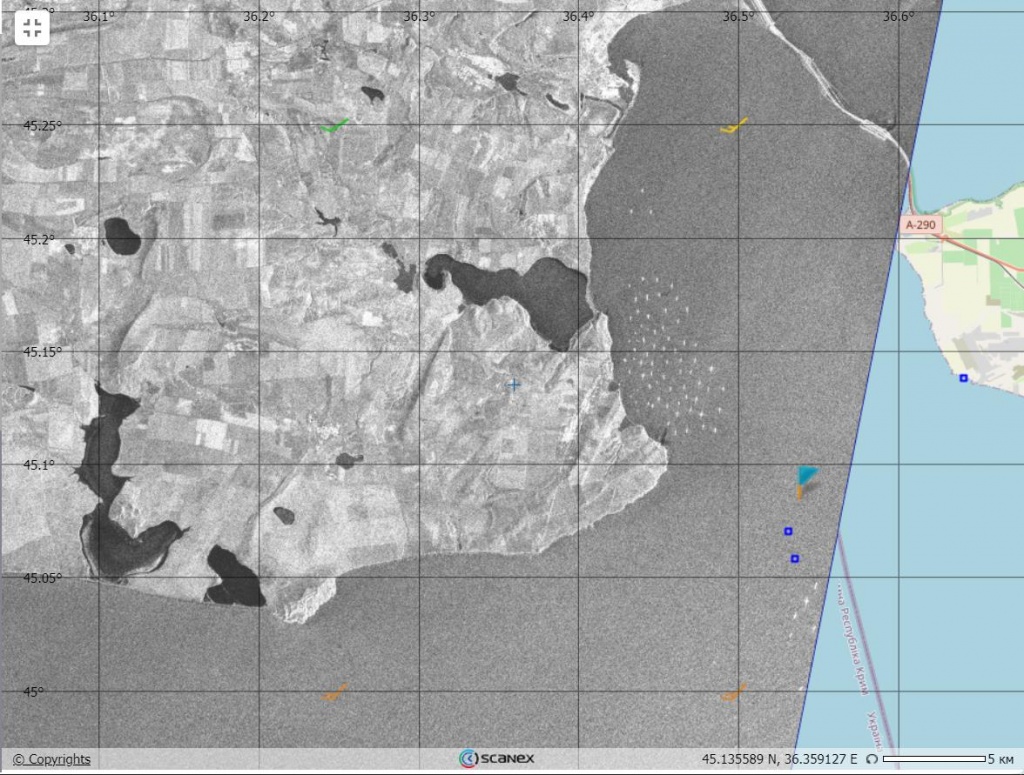Click the Республіка Крим border label
The width and height of the screenshot is (1024, 775).
tap(854, 639)
